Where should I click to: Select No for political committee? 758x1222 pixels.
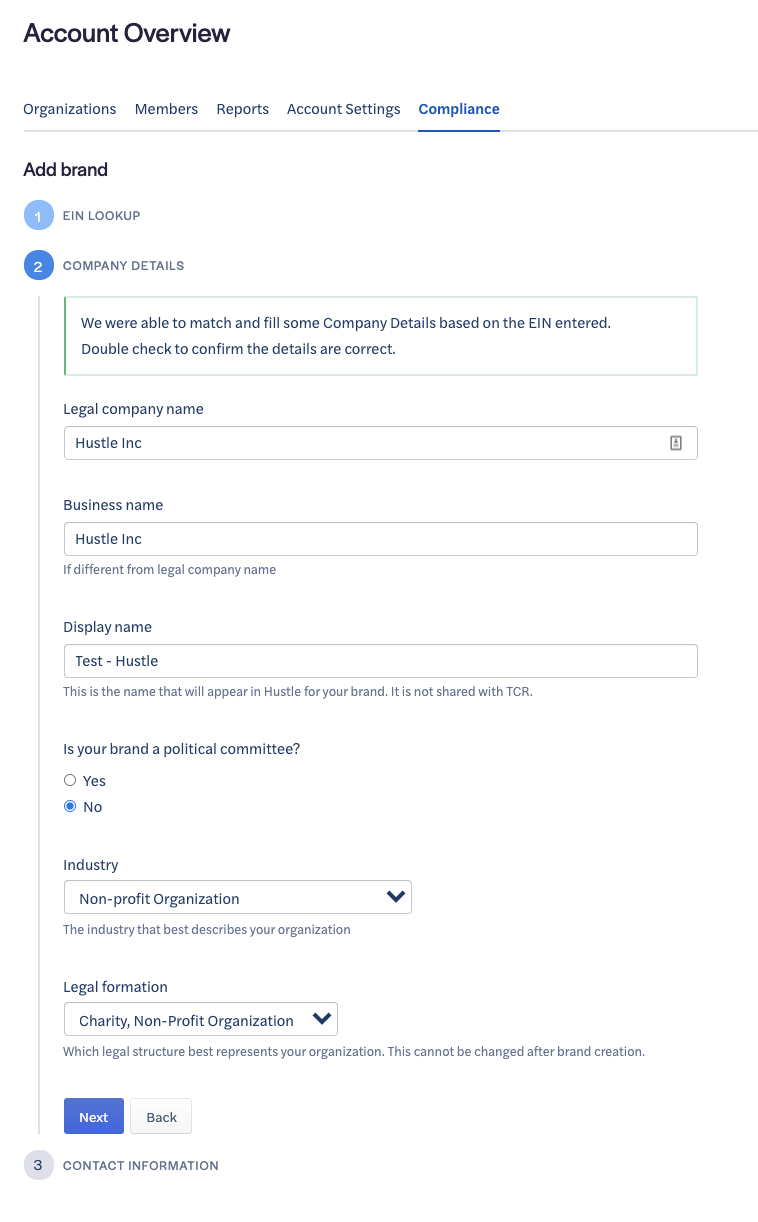click(70, 807)
